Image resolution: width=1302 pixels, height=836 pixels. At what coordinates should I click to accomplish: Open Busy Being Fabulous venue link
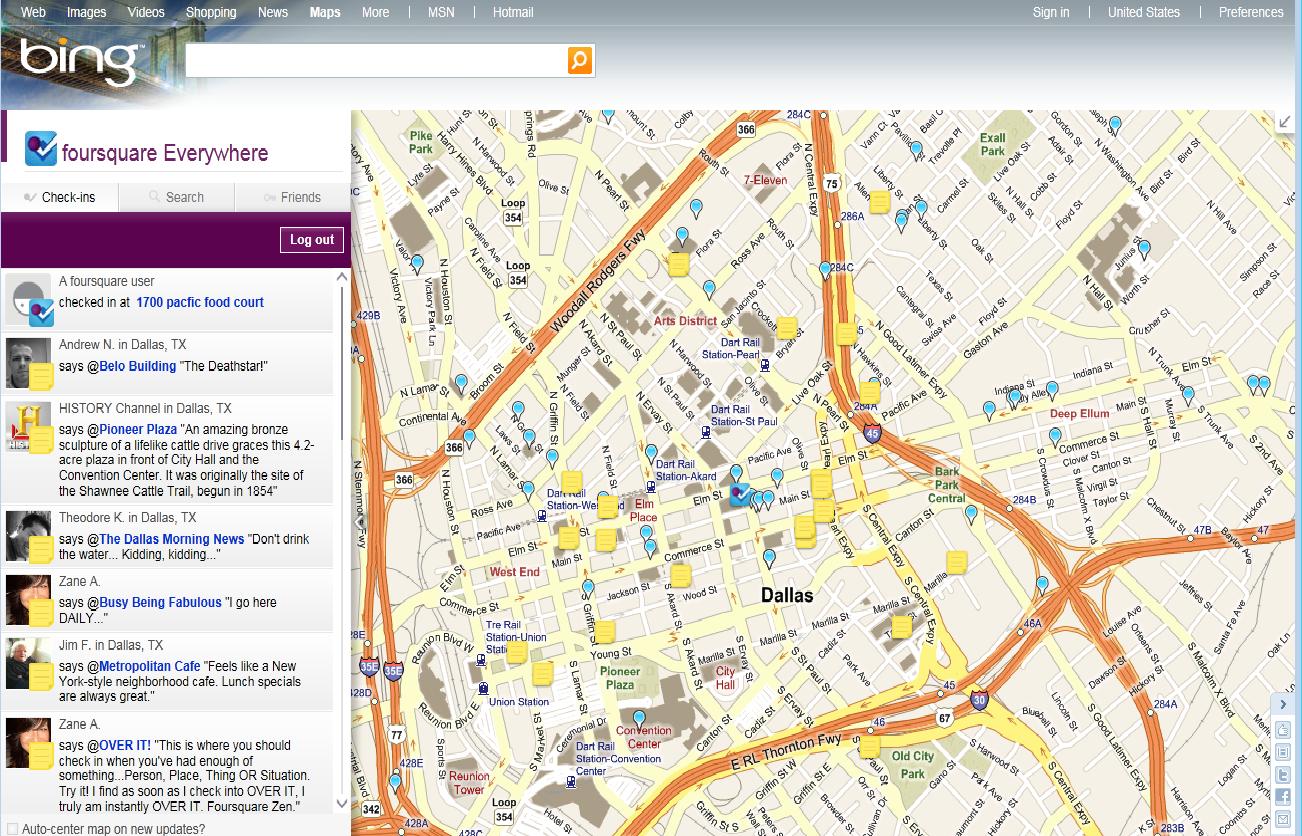click(x=160, y=602)
